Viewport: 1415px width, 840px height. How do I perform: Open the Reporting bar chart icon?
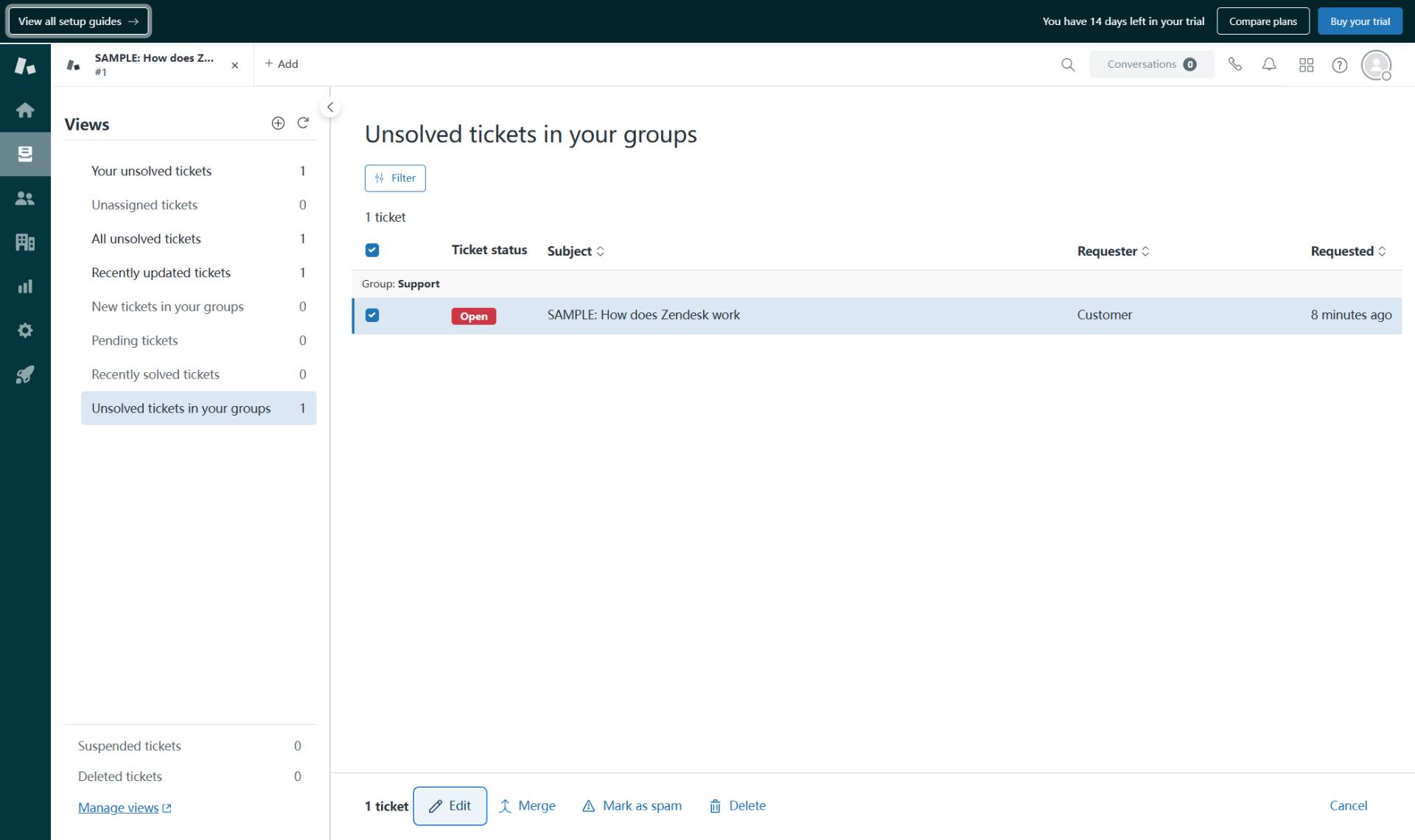25,286
